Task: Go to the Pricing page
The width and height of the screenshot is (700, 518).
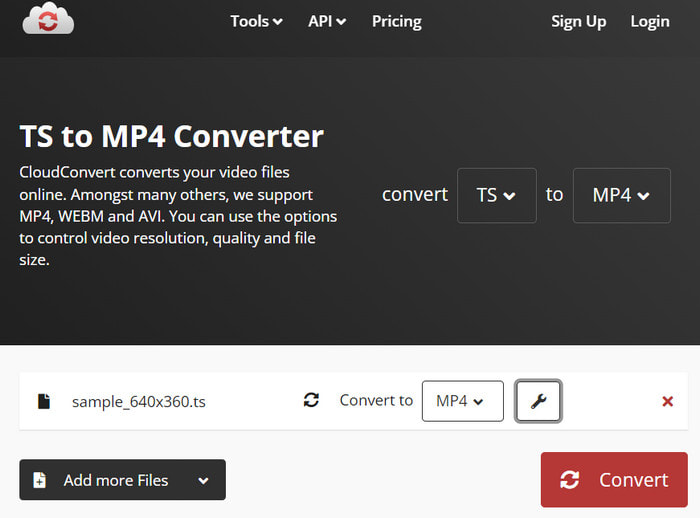Action: click(396, 21)
